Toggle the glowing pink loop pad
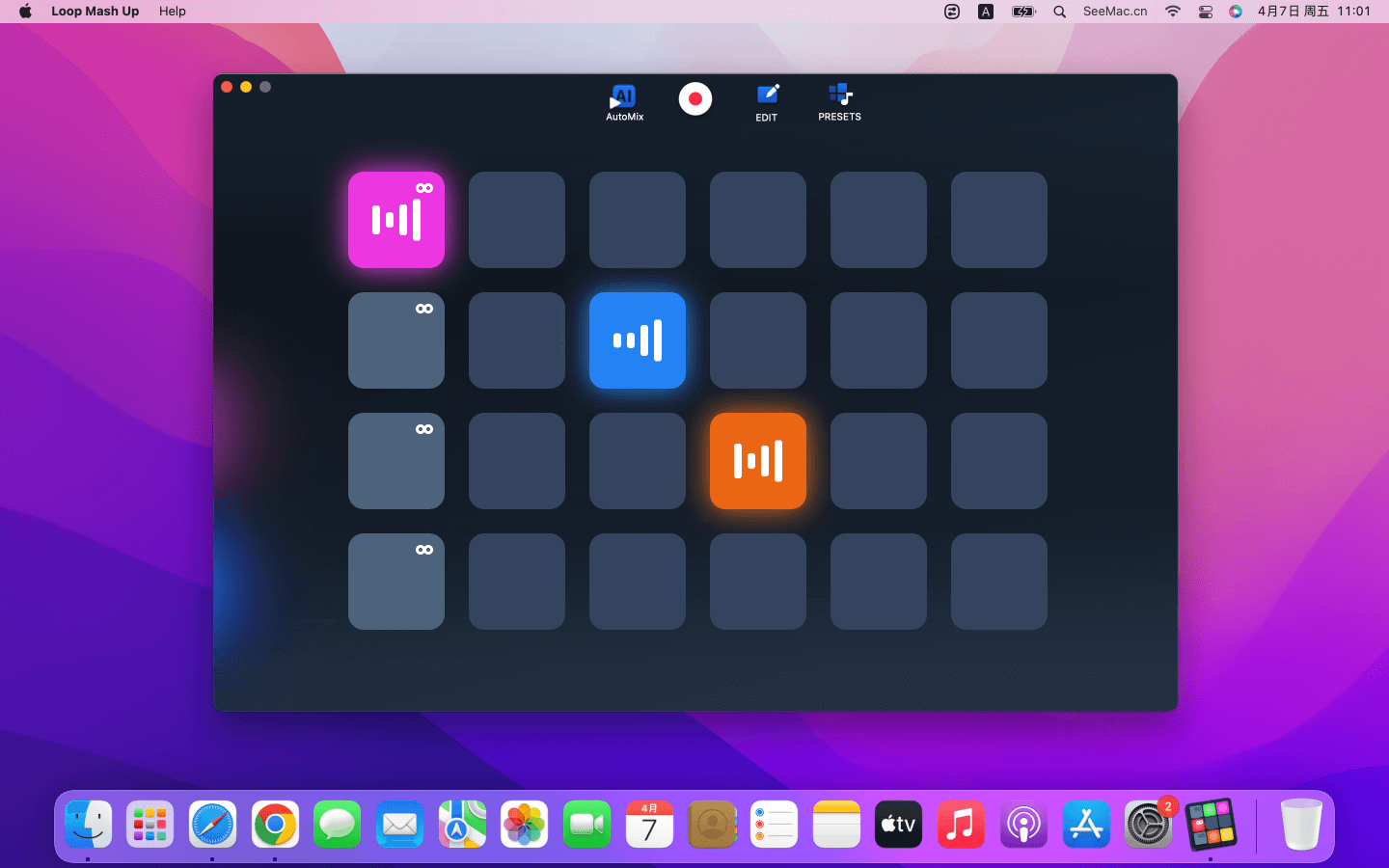The width and height of the screenshot is (1389, 868). click(x=395, y=221)
